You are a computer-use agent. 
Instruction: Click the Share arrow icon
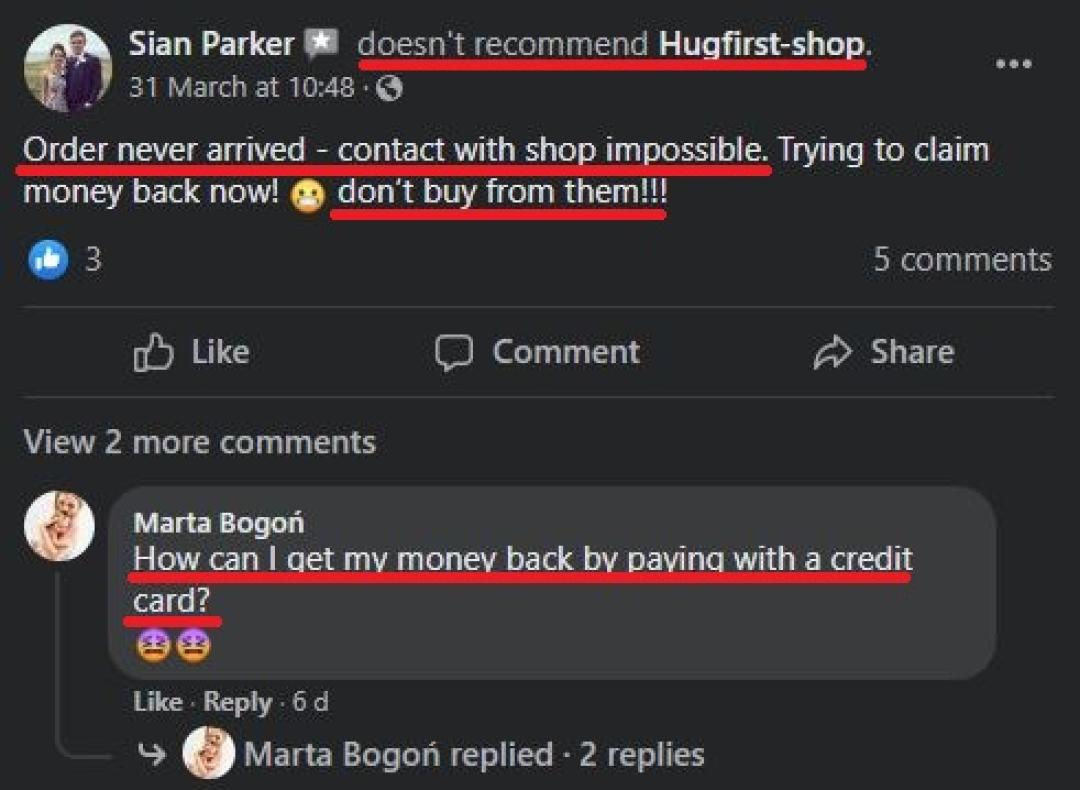pos(833,352)
